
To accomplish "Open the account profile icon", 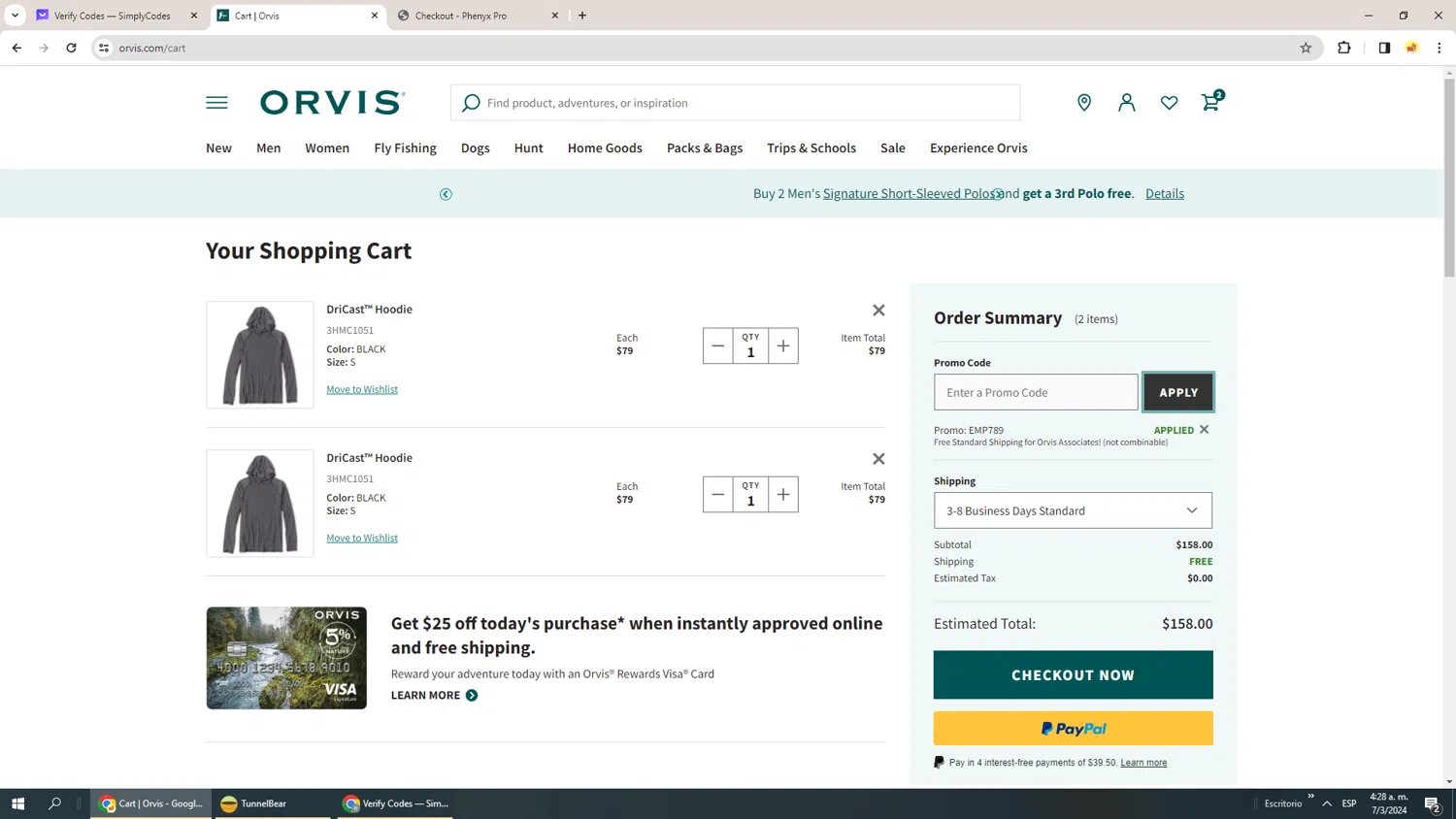I will click(x=1127, y=103).
